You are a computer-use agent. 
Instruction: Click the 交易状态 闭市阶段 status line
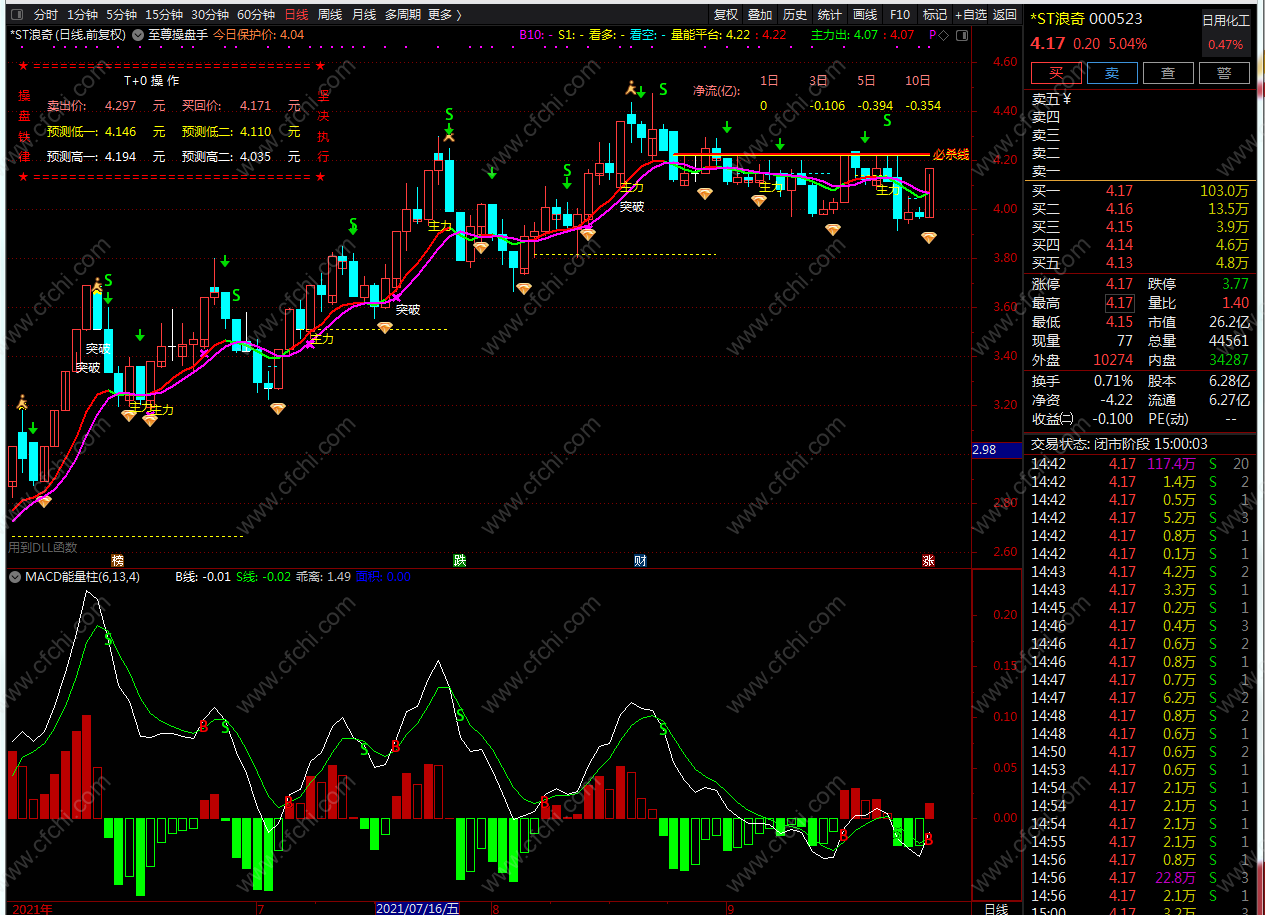[x=1119, y=444]
